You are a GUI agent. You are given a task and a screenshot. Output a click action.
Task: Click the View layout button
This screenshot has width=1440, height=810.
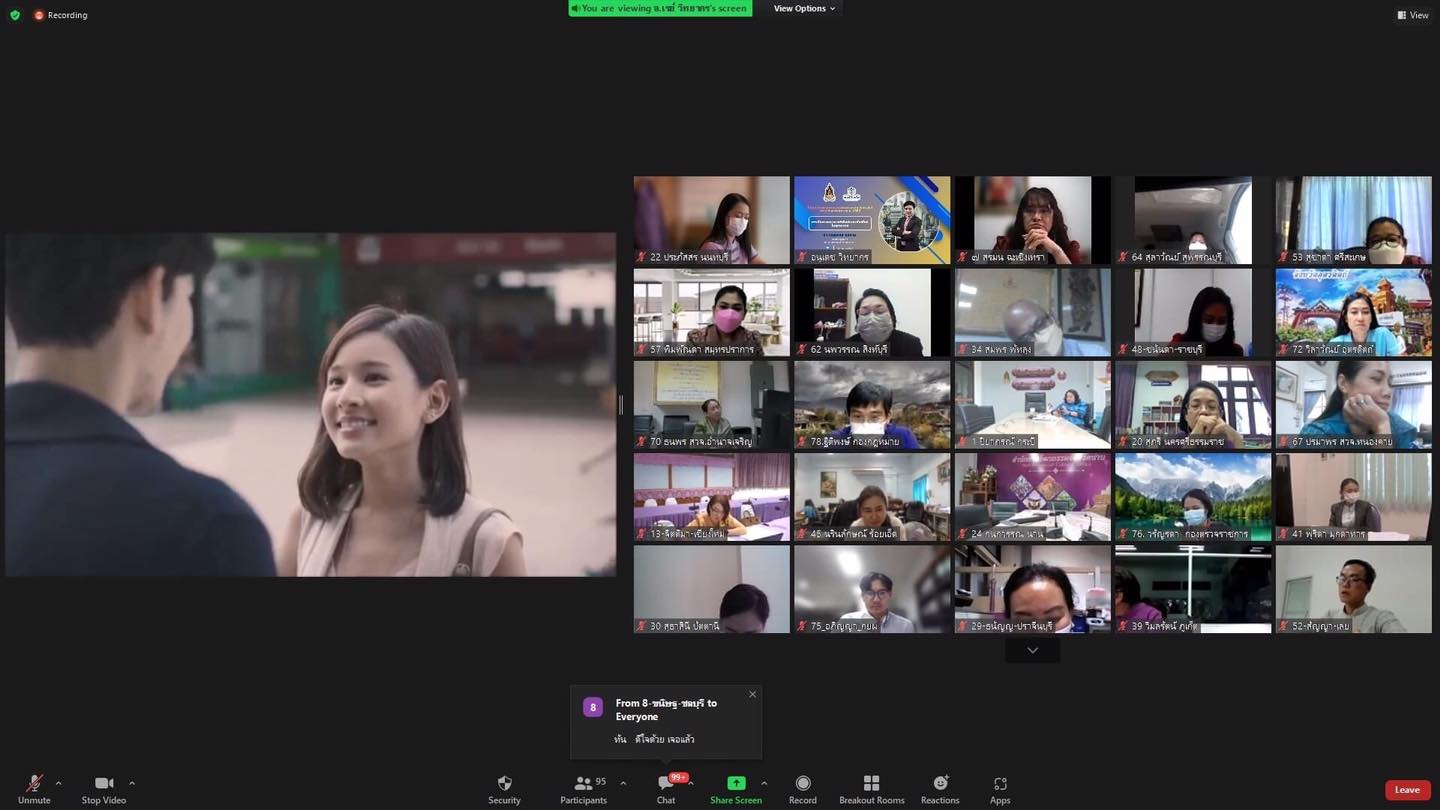pyautogui.click(x=1413, y=15)
